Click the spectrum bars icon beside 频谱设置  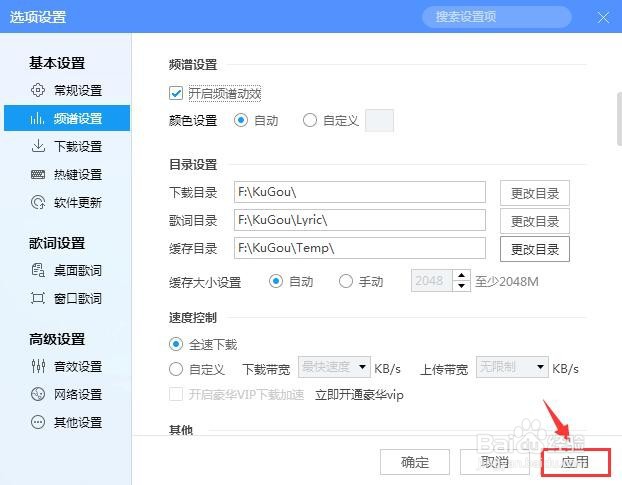(37, 118)
